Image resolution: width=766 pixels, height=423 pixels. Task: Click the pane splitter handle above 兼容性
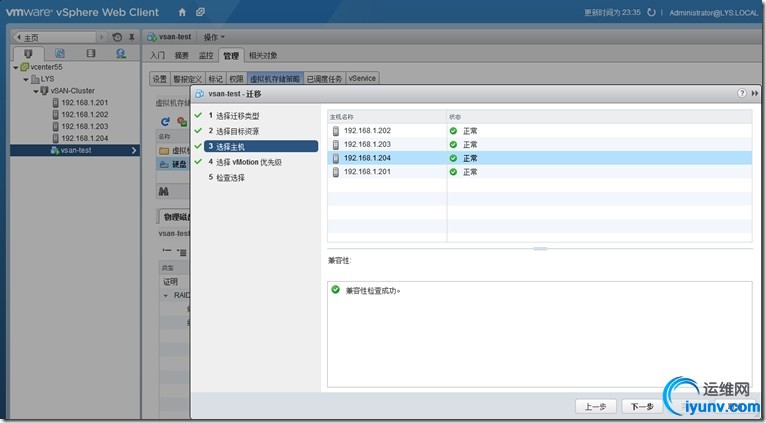pos(540,249)
